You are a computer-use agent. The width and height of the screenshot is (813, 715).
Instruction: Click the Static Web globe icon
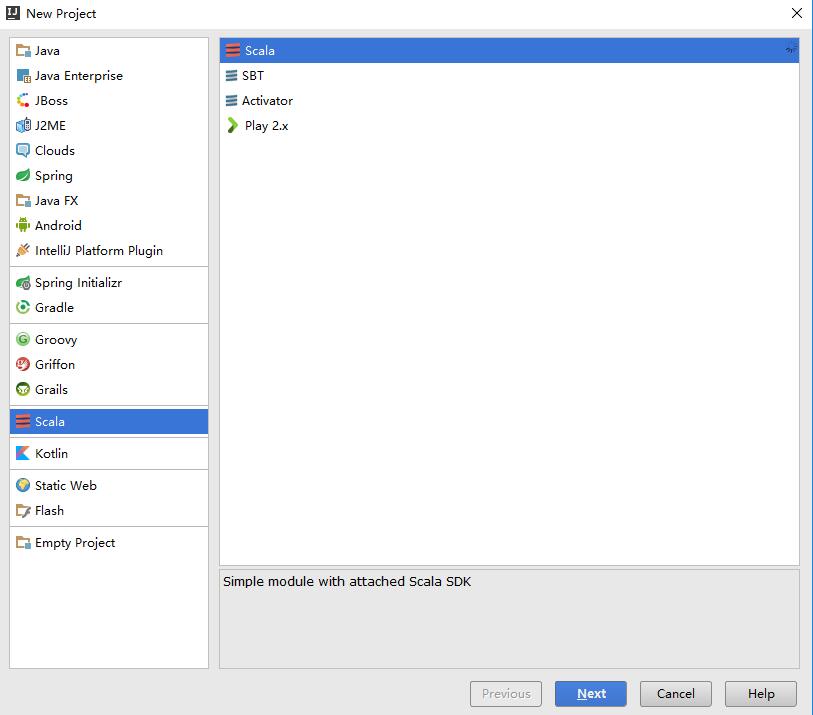point(24,486)
